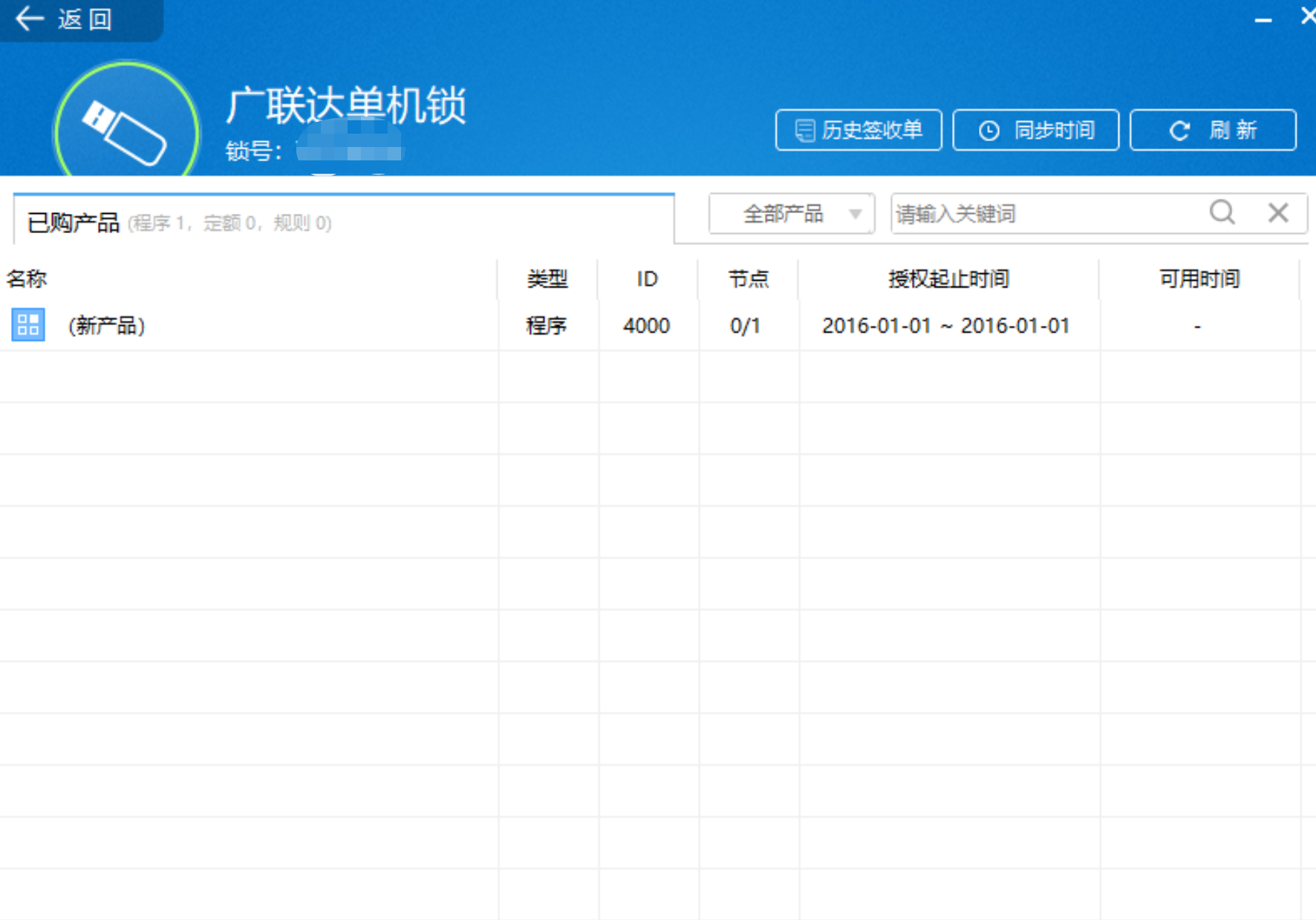Click the product grid icon for (新产品)

pyautogui.click(x=28, y=325)
